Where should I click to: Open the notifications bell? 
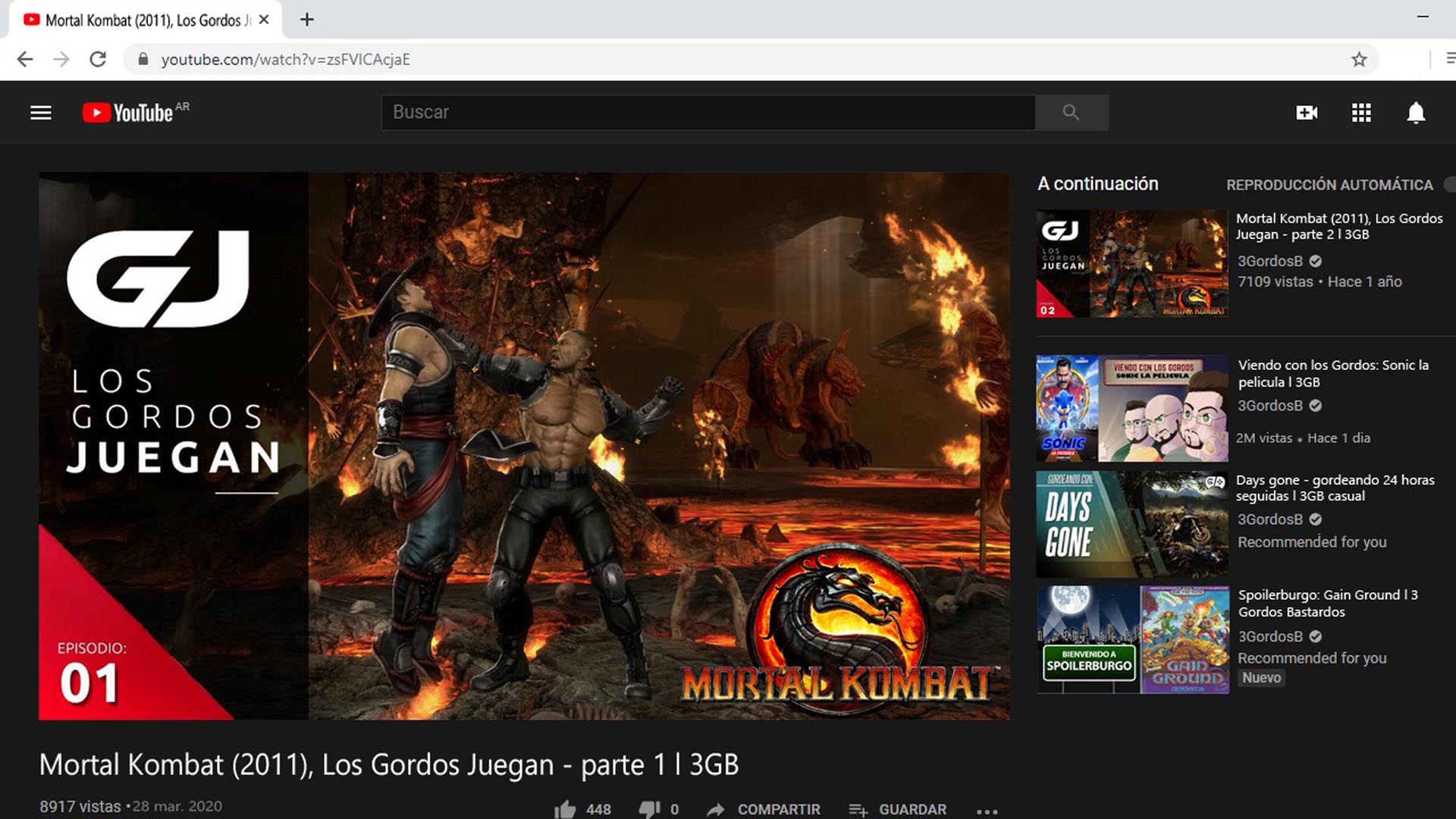pyautogui.click(x=1415, y=113)
